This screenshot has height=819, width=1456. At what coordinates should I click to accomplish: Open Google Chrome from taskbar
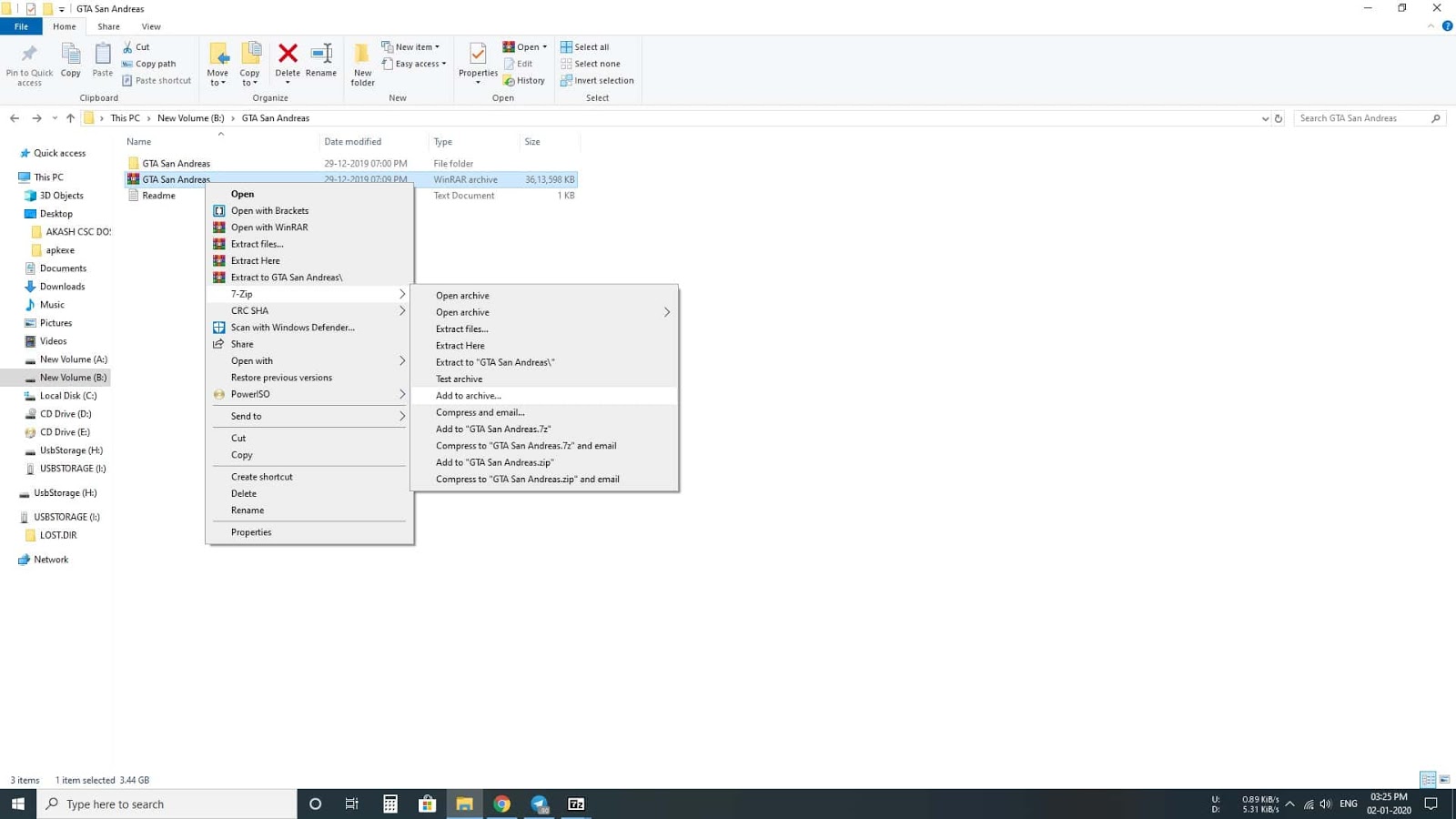pos(501,804)
